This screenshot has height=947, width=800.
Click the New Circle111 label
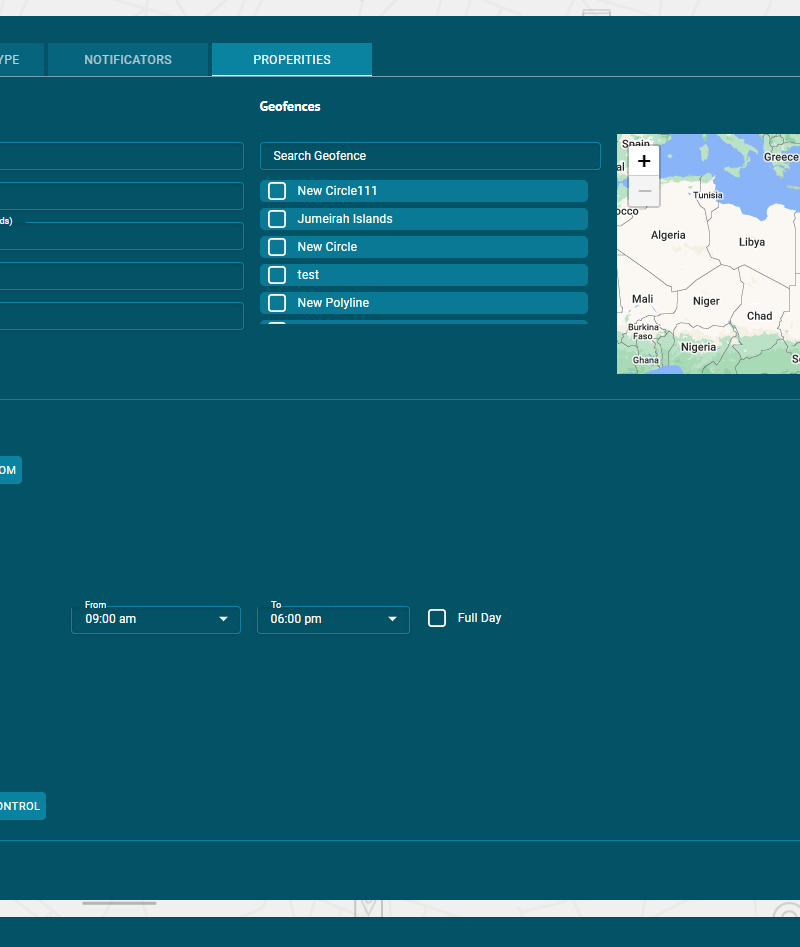tap(337, 191)
